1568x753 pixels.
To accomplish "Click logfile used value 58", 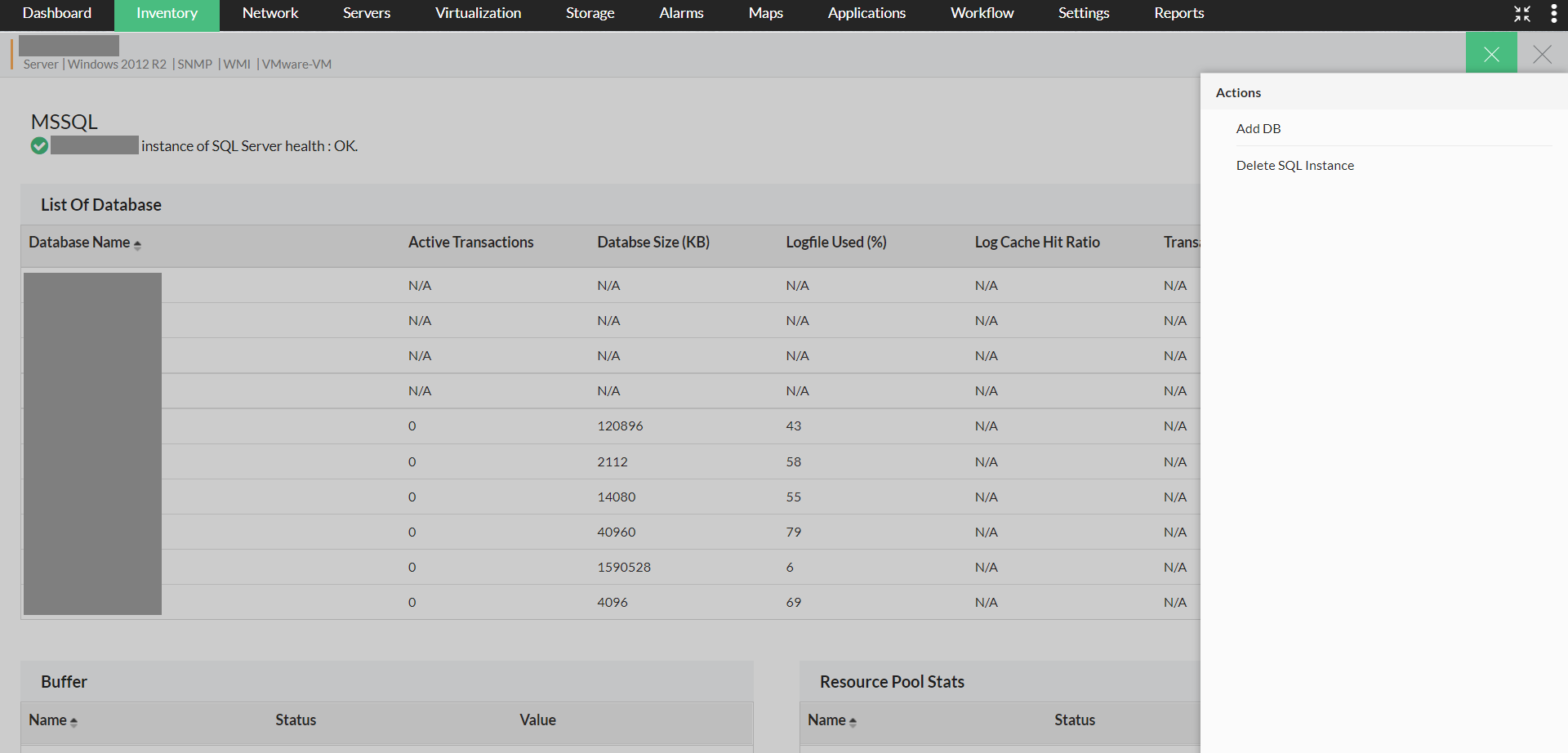I will tap(794, 461).
